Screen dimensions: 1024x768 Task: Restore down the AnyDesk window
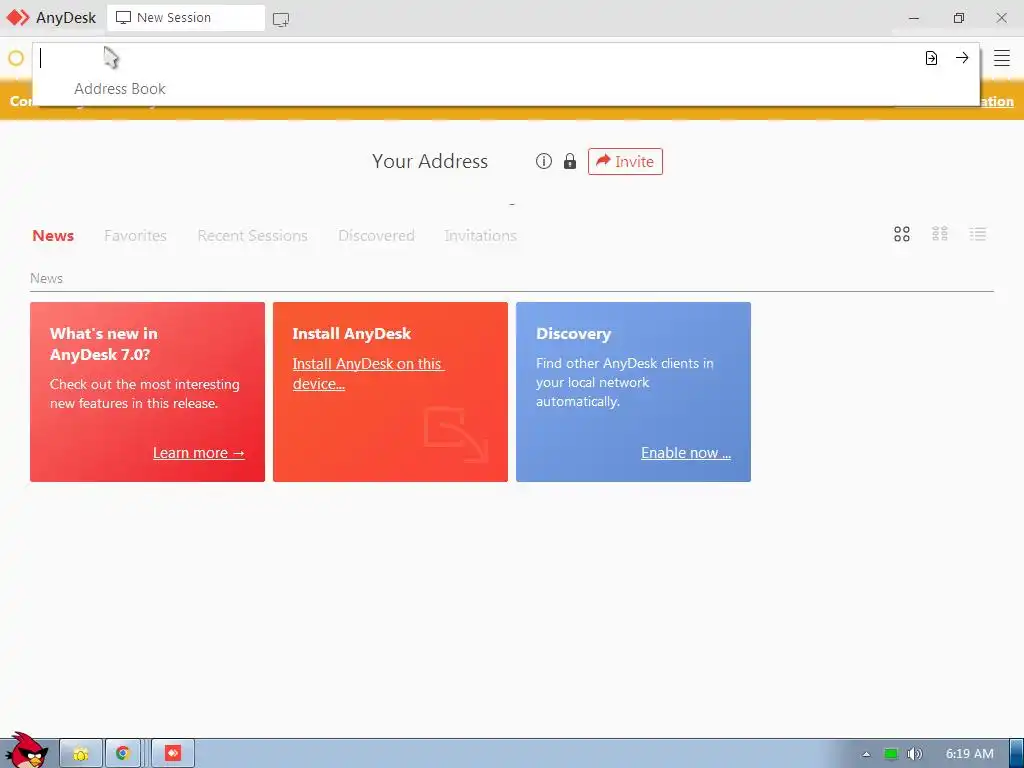[x=958, y=18]
